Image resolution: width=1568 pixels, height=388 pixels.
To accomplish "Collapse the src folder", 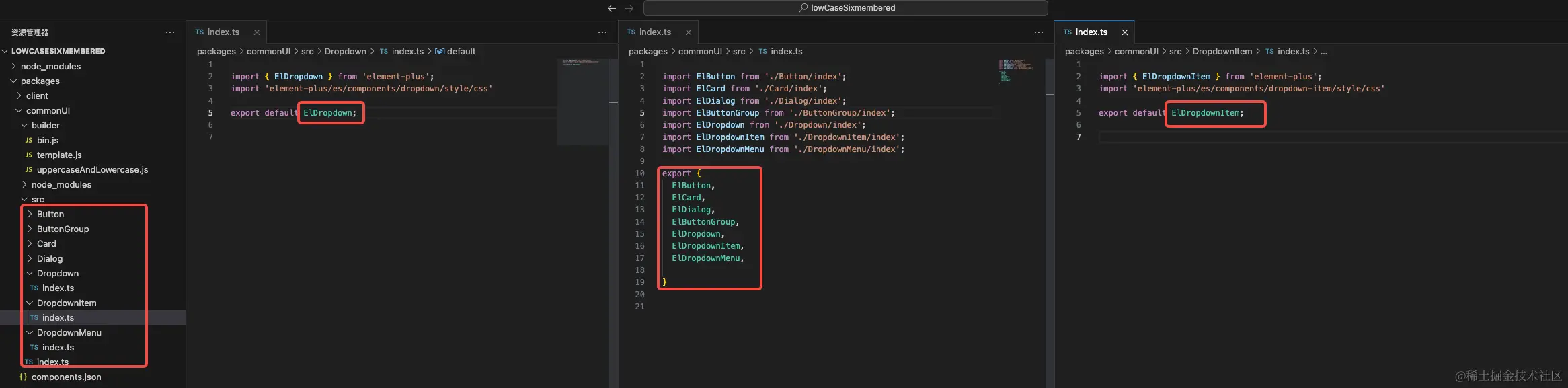I will (93, 199).
